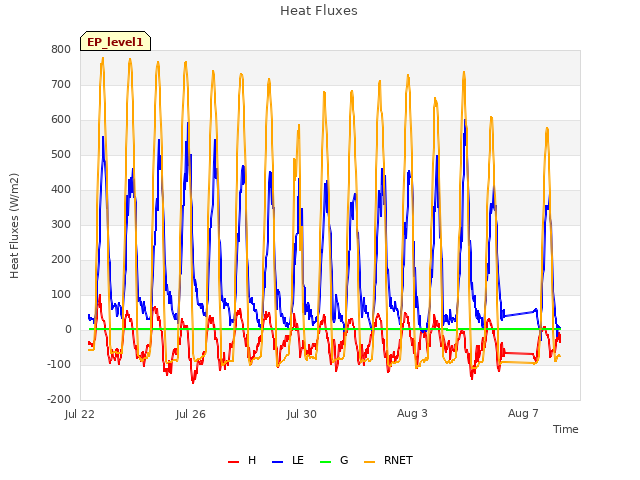Image resolution: width=640 pixels, height=480 pixels.
Task: Toggle the H series in the legend
Action: click(x=242, y=460)
